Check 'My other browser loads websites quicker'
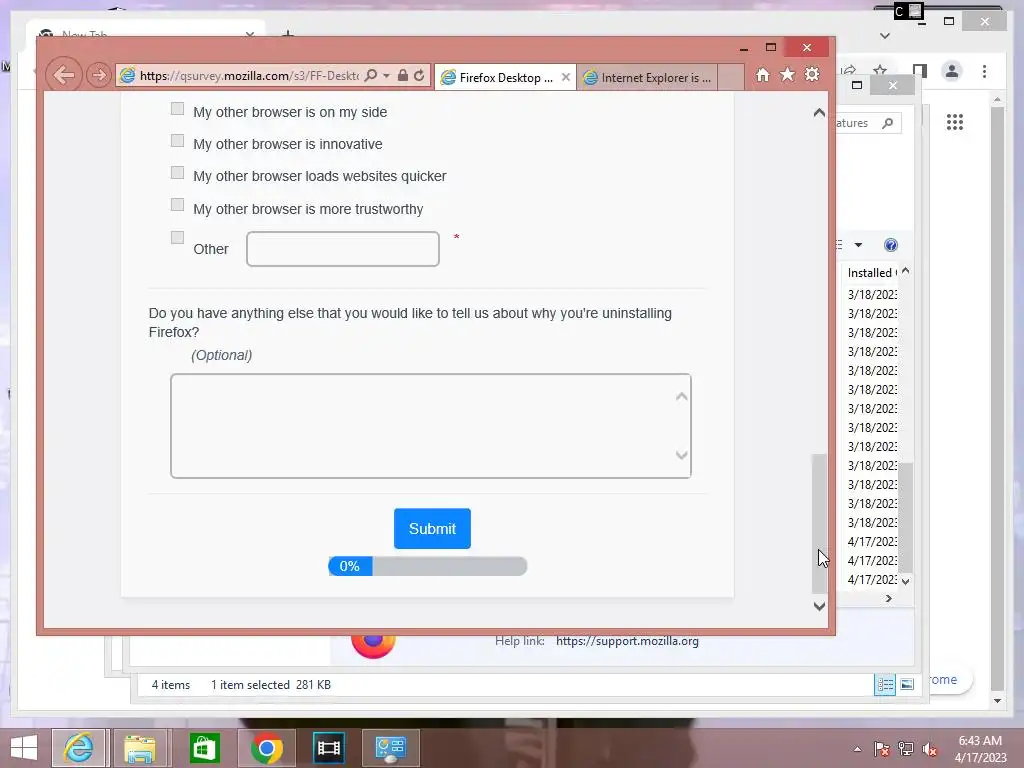The height and width of the screenshot is (768, 1024). point(177,172)
